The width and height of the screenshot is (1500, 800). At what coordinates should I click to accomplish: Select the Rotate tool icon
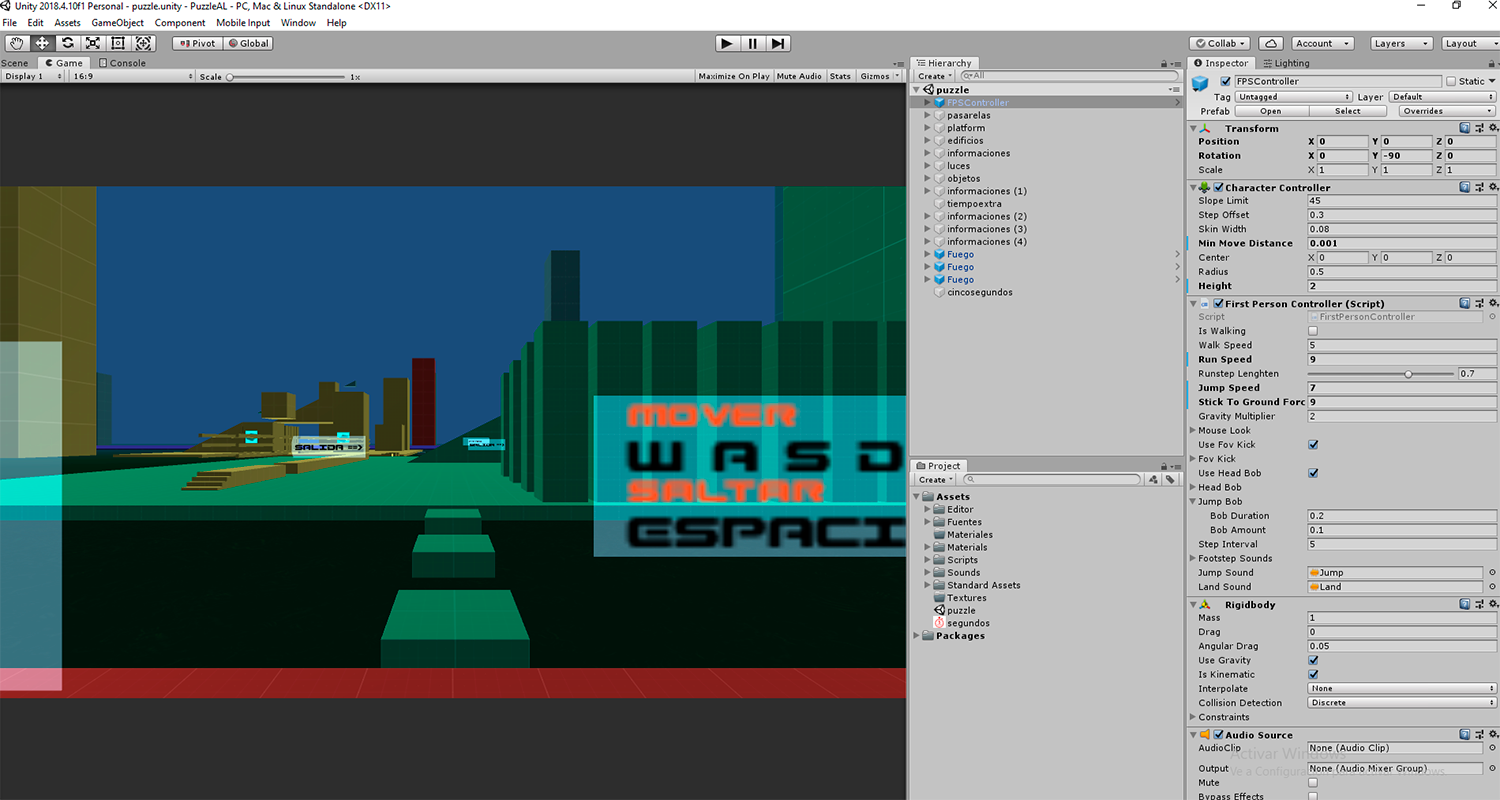[67, 43]
